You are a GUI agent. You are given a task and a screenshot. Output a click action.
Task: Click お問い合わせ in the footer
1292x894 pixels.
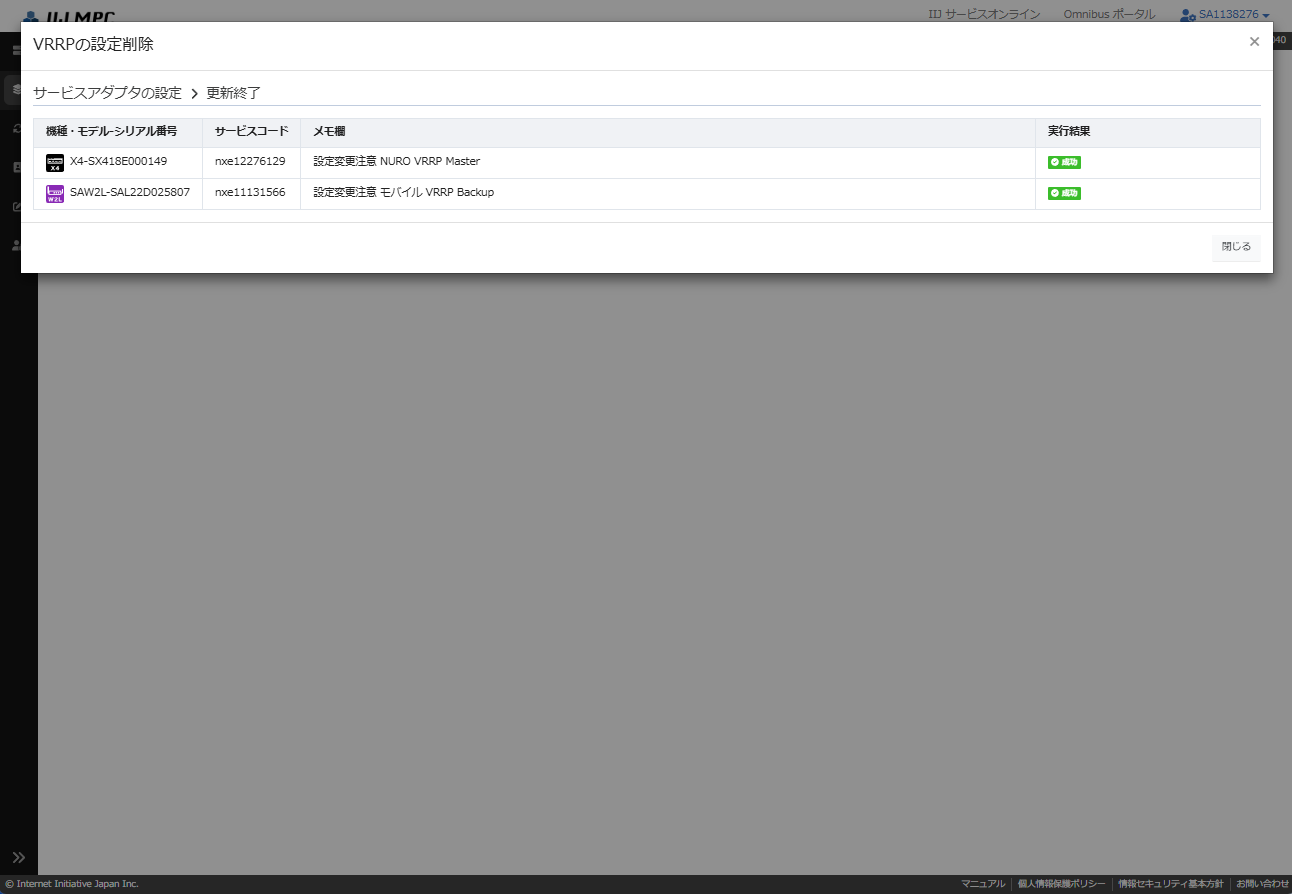coord(1262,884)
